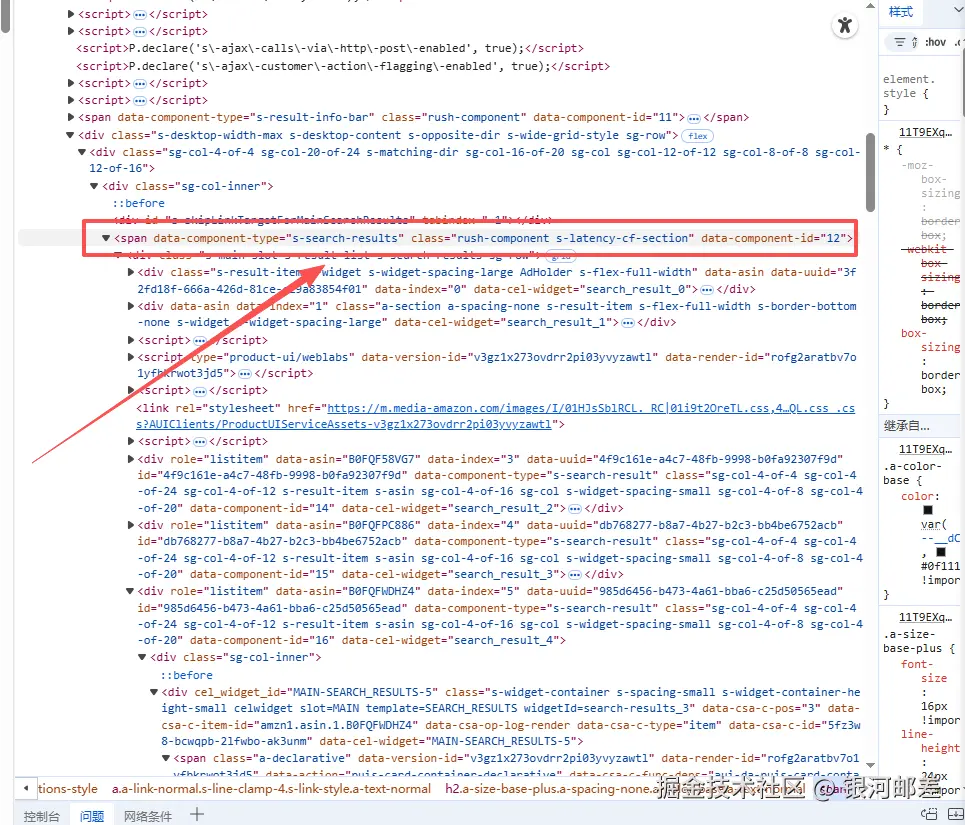Click the first black color swatch under color: var(
Image resolution: width=965 pixels, height=825 pixels.
(927, 510)
